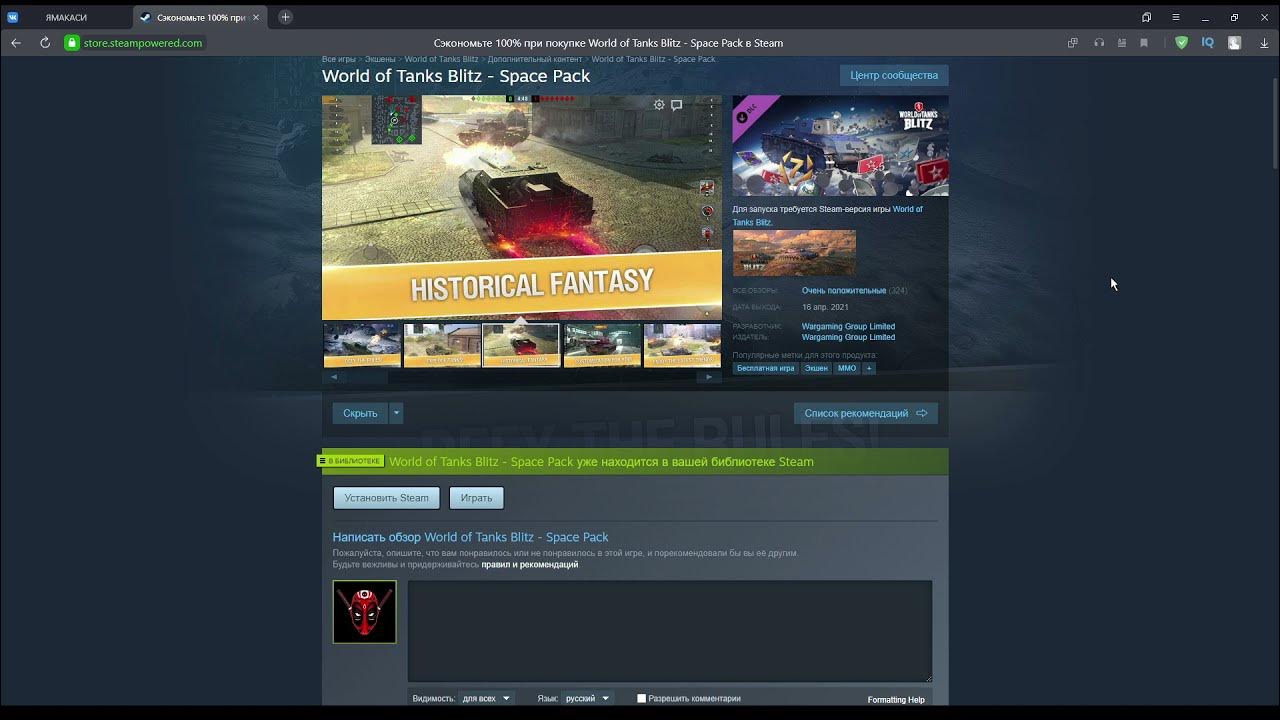Go to Все игры breadcrumb

click(339, 59)
